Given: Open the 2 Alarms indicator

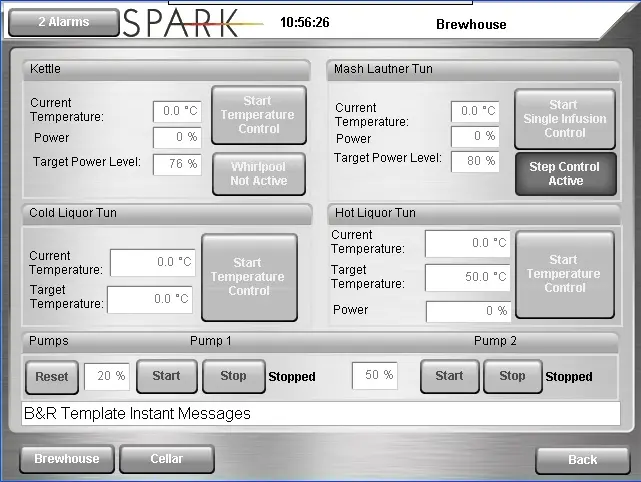Looking at the screenshot, I should [63, 22].
